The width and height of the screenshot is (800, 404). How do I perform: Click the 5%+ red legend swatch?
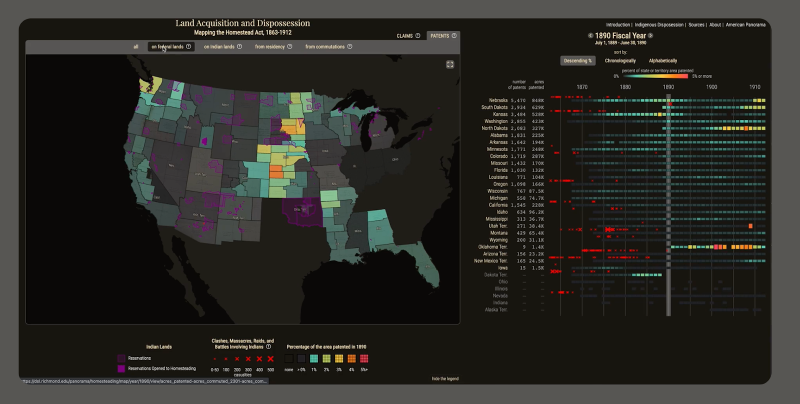click(364, 359)
